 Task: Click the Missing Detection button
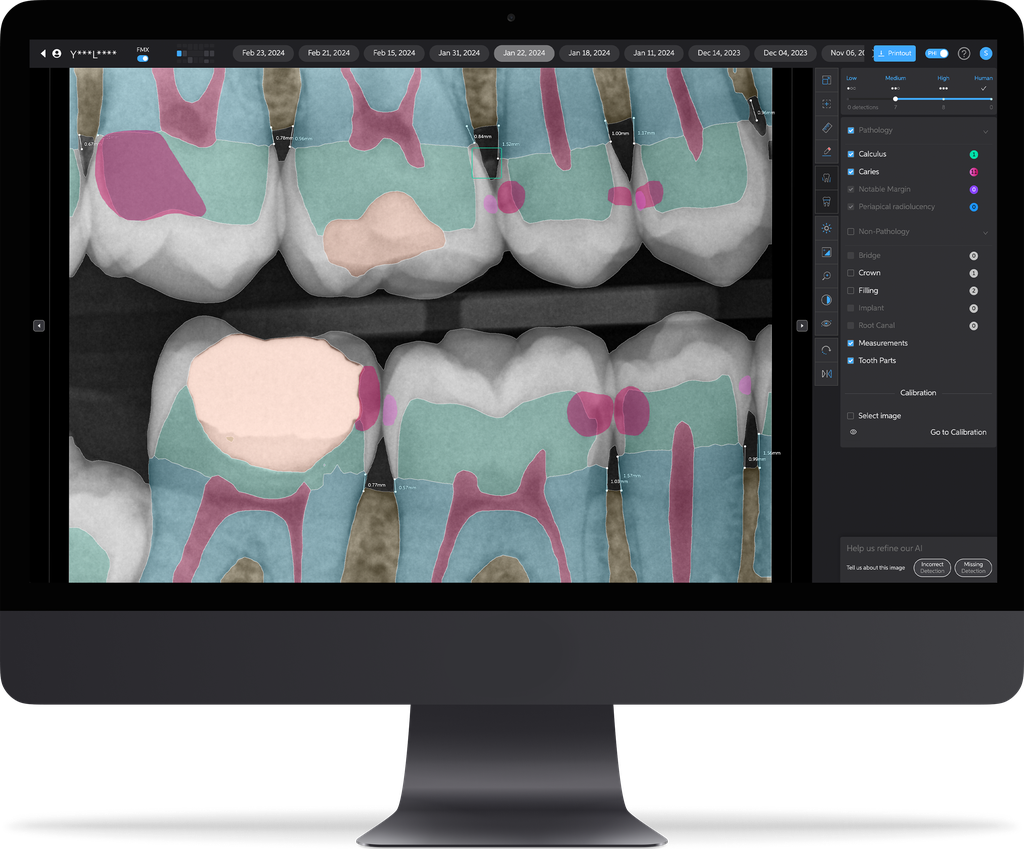tap(973, 568)
